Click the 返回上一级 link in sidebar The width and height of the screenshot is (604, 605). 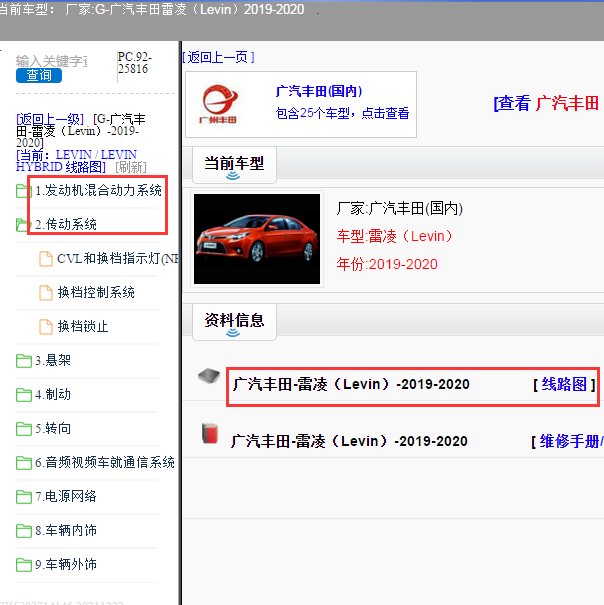tap(50, 119)
